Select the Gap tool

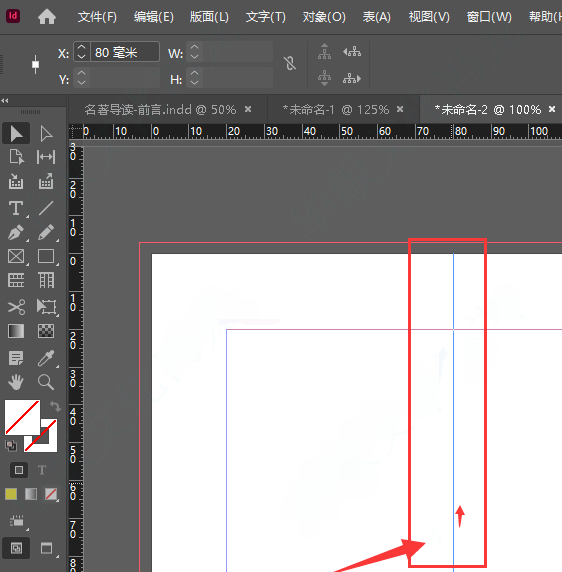[46, 157]
